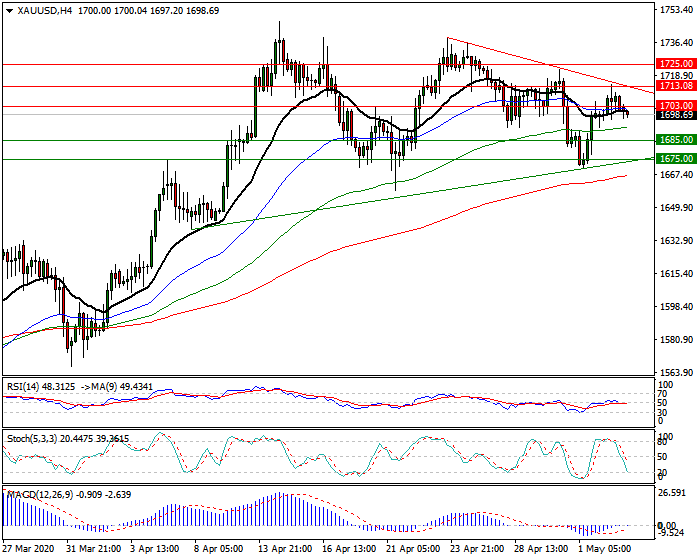Select the 1725.00 red resistance level label
This screenshot has height=560, width=700.
click(x=676, y=64)
